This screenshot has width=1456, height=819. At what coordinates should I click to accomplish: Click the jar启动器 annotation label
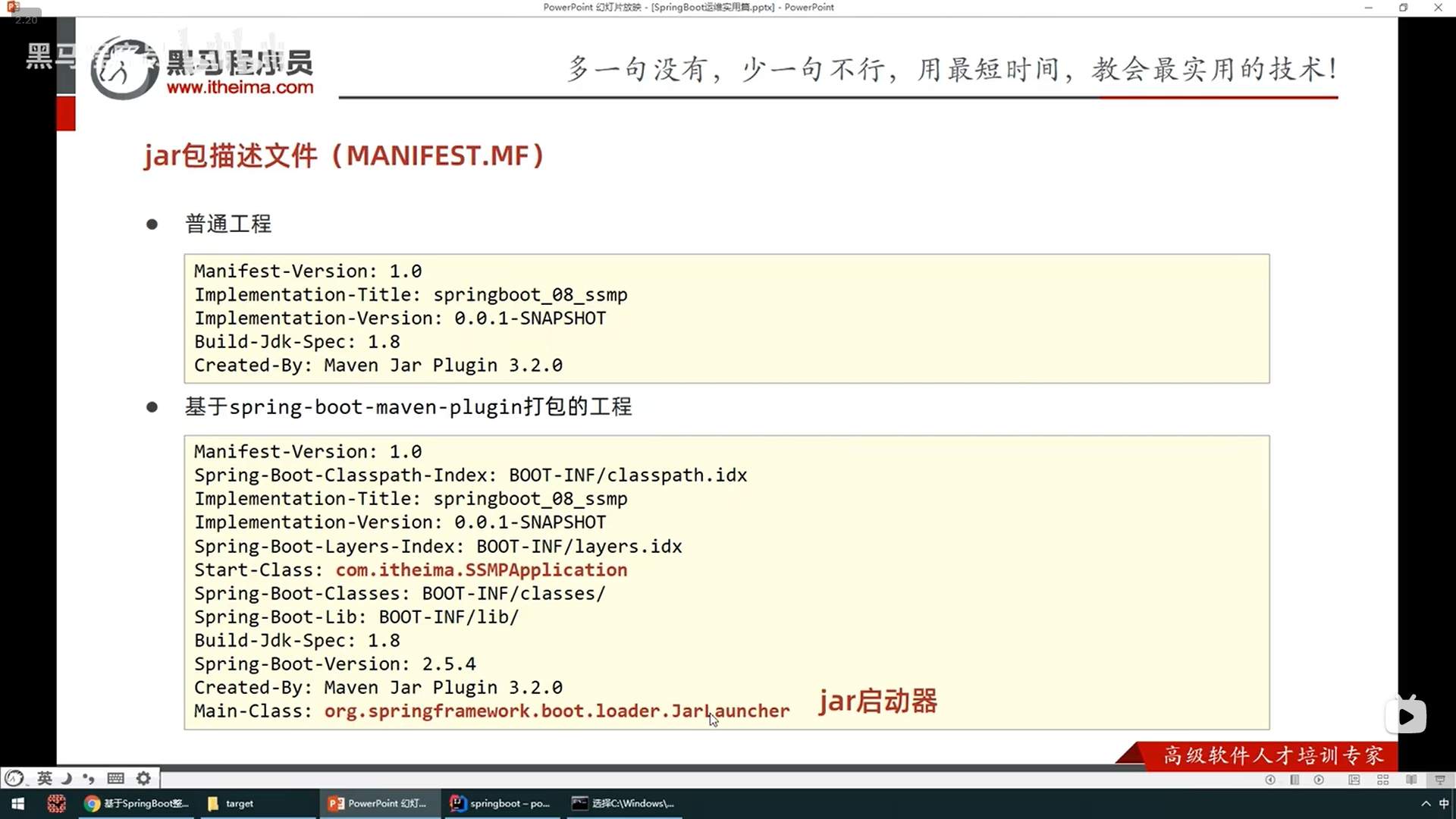[x=877, y=701]
